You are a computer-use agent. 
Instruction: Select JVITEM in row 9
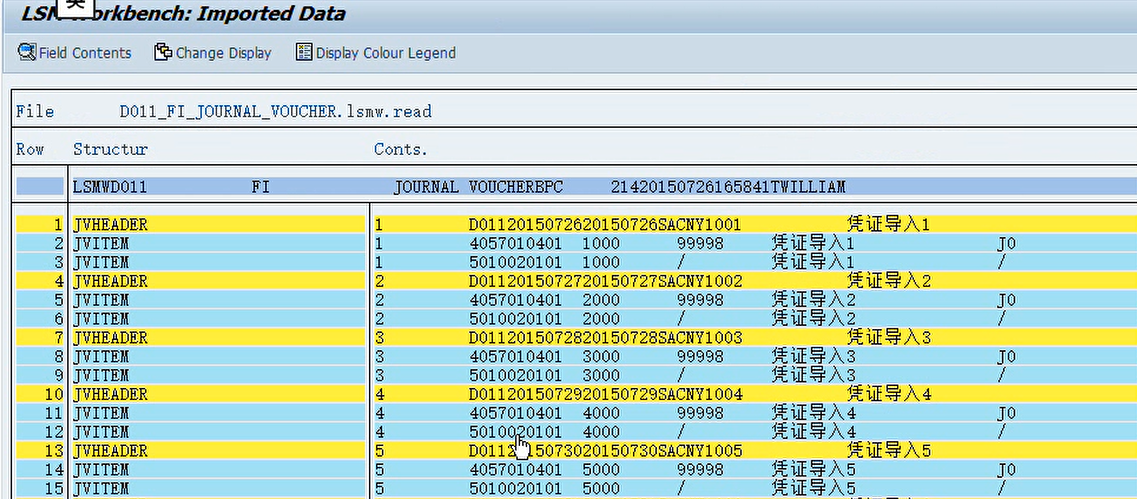pyautogui.click(x=101, y=376)
